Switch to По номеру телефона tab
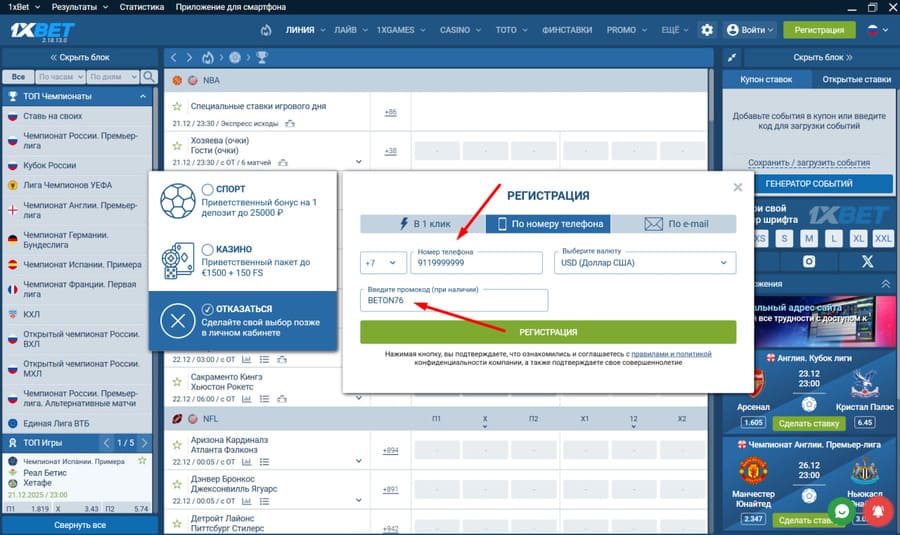Image resolution: width=900 pixels, height=535 pixels. click(548, 224)
